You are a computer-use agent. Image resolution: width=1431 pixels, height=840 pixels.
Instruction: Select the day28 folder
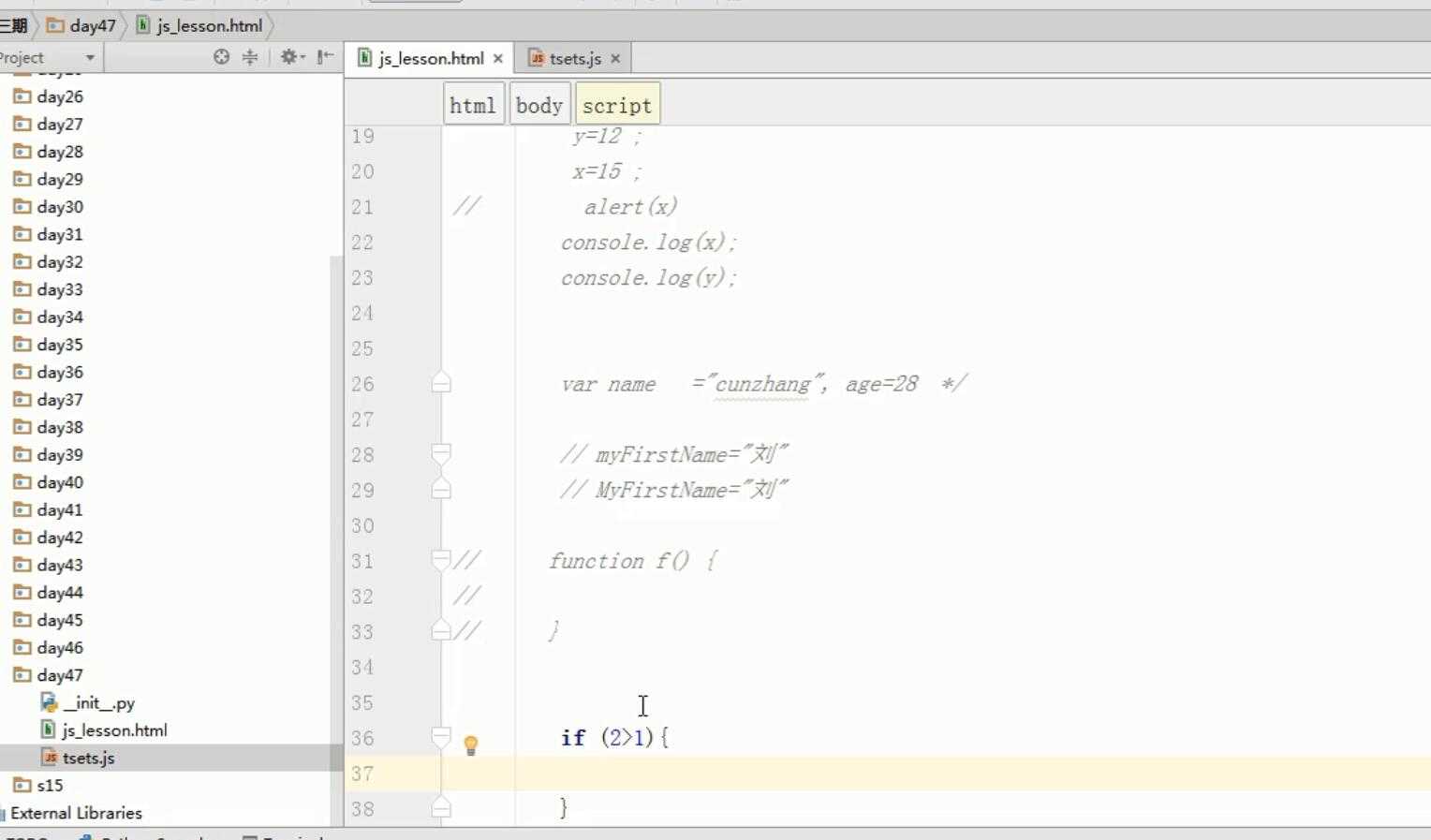(60, 152)
